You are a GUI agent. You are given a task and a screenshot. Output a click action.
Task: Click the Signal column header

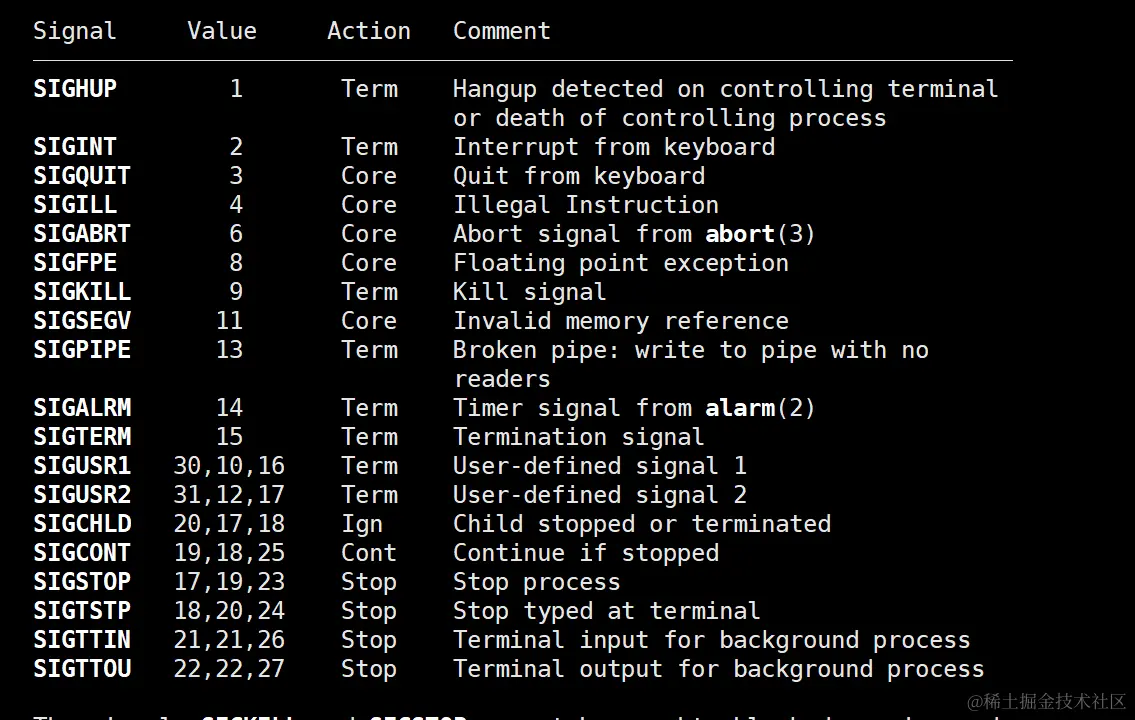pos(75,31)
